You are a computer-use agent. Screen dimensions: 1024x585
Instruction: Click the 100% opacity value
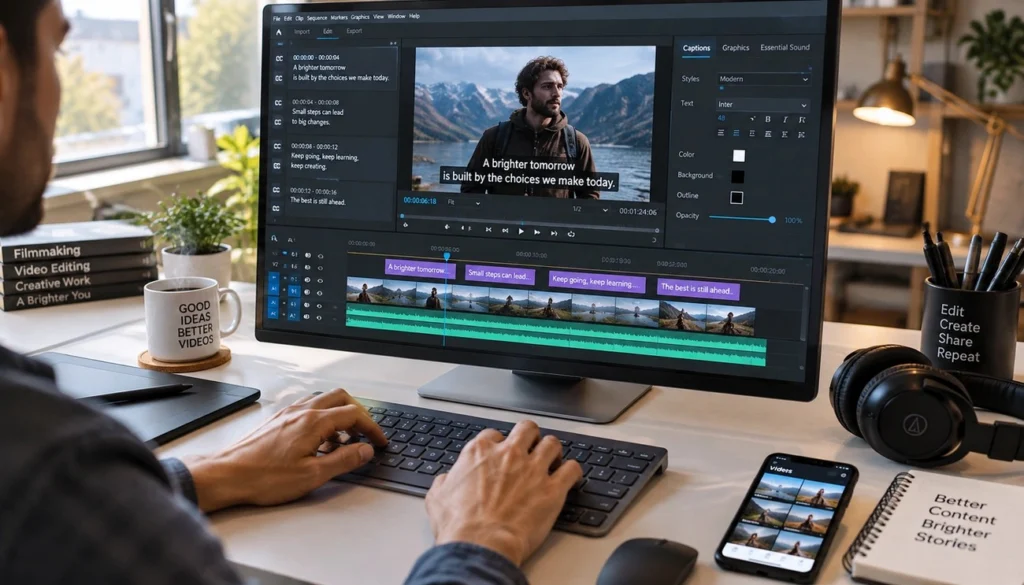(x=793, y=221)
